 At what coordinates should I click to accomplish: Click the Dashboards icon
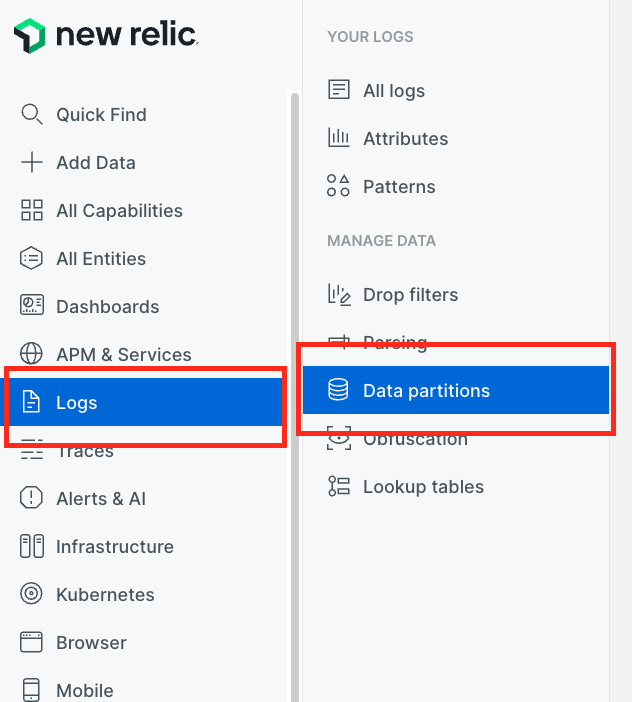point(32,306)
